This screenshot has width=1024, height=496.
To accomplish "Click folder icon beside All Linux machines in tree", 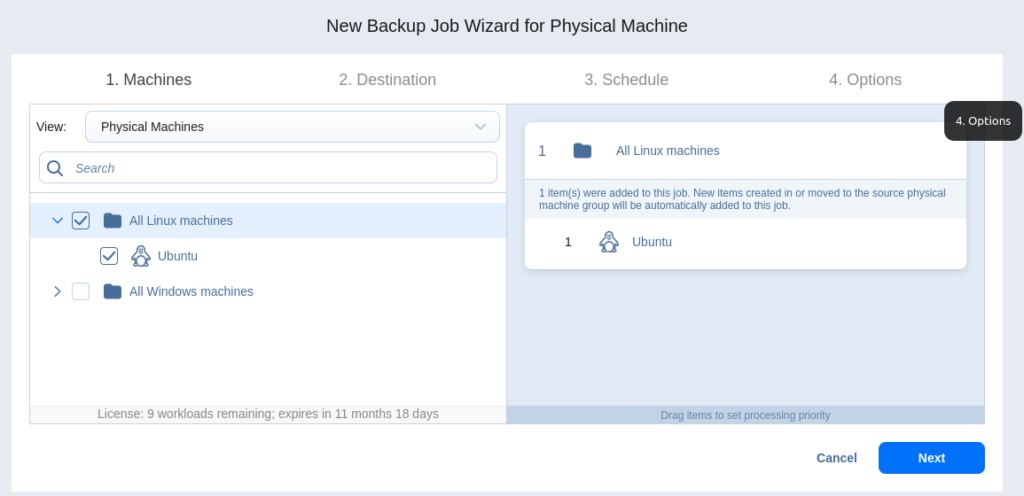I will 113,220.
